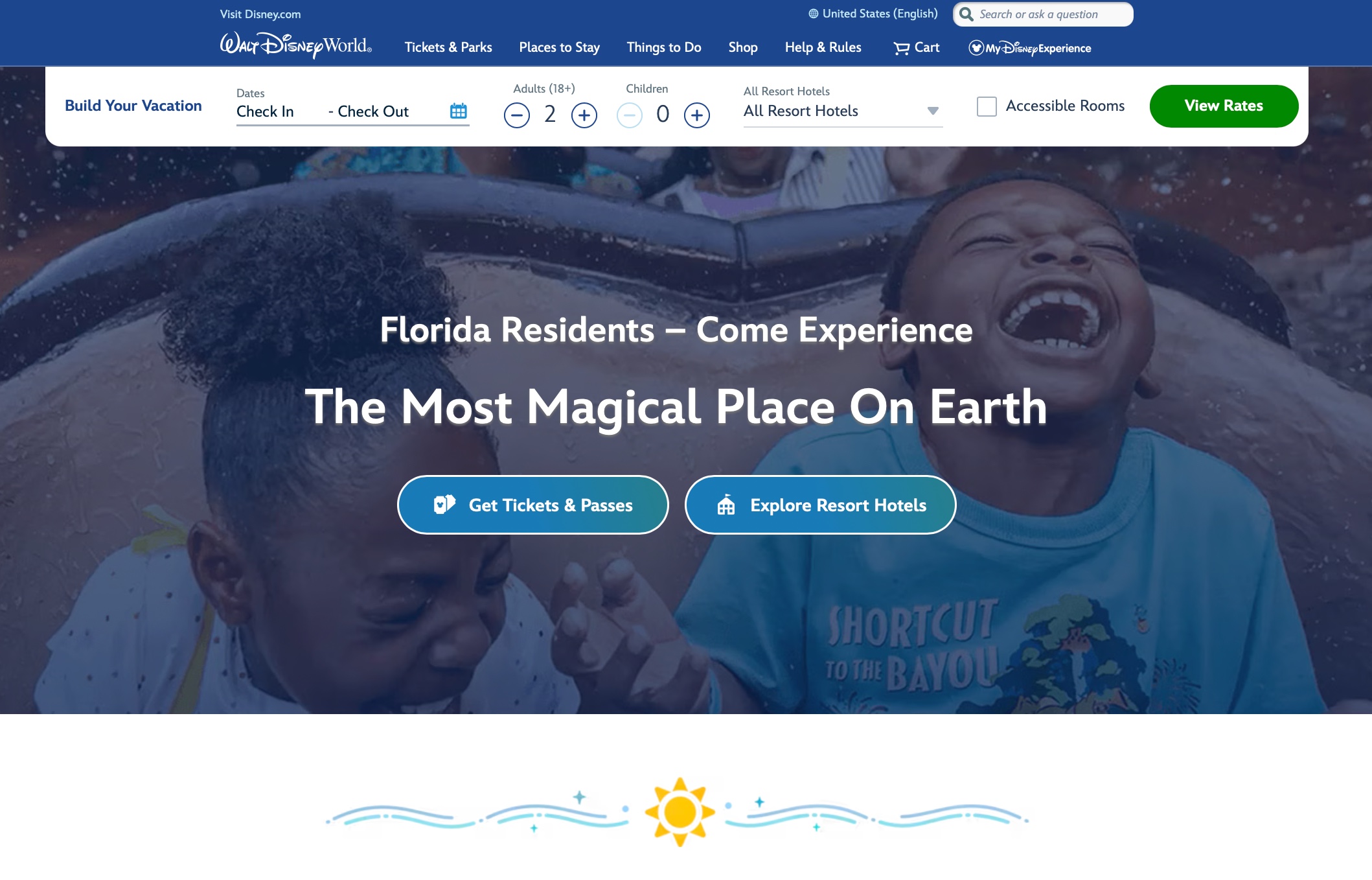Select the Check Out date field
The width and height of the screenshot is (1372, 880).
(373, 111)
